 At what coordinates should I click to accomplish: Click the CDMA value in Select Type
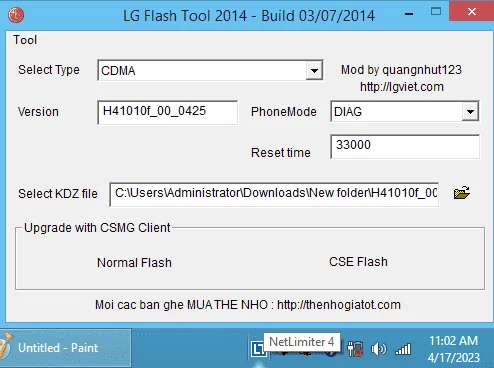[118, 71]
